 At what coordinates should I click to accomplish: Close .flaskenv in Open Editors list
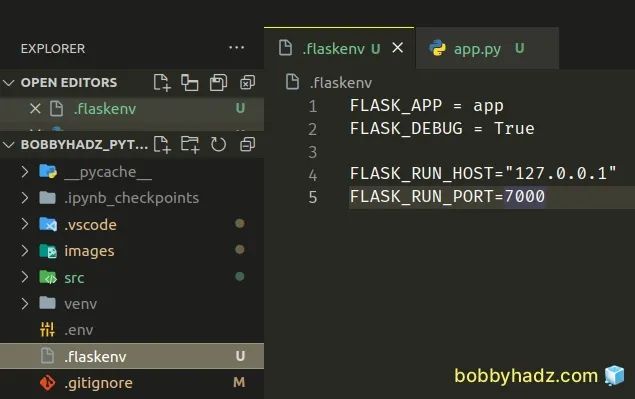click(x=35, y=109)
